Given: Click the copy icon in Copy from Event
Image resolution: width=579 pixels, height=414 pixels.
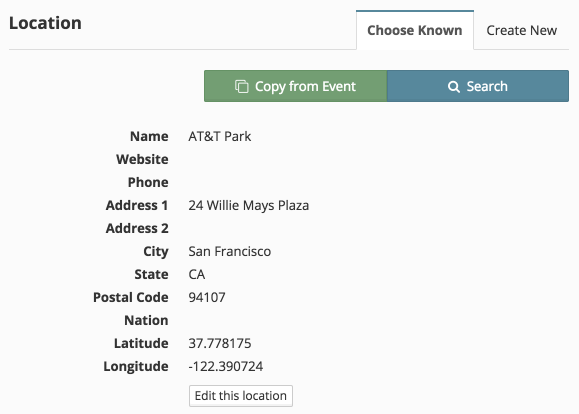Looking at the screenshot, I should coord(241,86).
